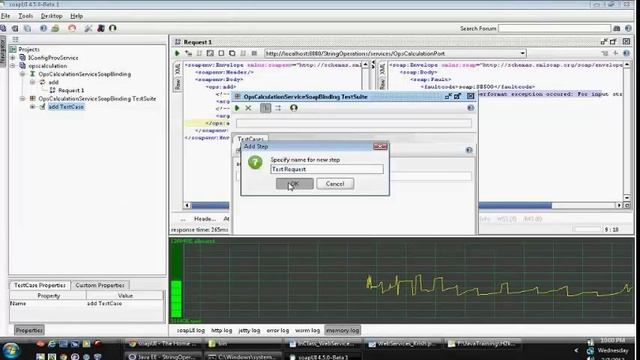The width and height of the screenshot is (640, 360).
Task: Select the TestCases tab in TestSuite window
Action: [x=250, y=139]
